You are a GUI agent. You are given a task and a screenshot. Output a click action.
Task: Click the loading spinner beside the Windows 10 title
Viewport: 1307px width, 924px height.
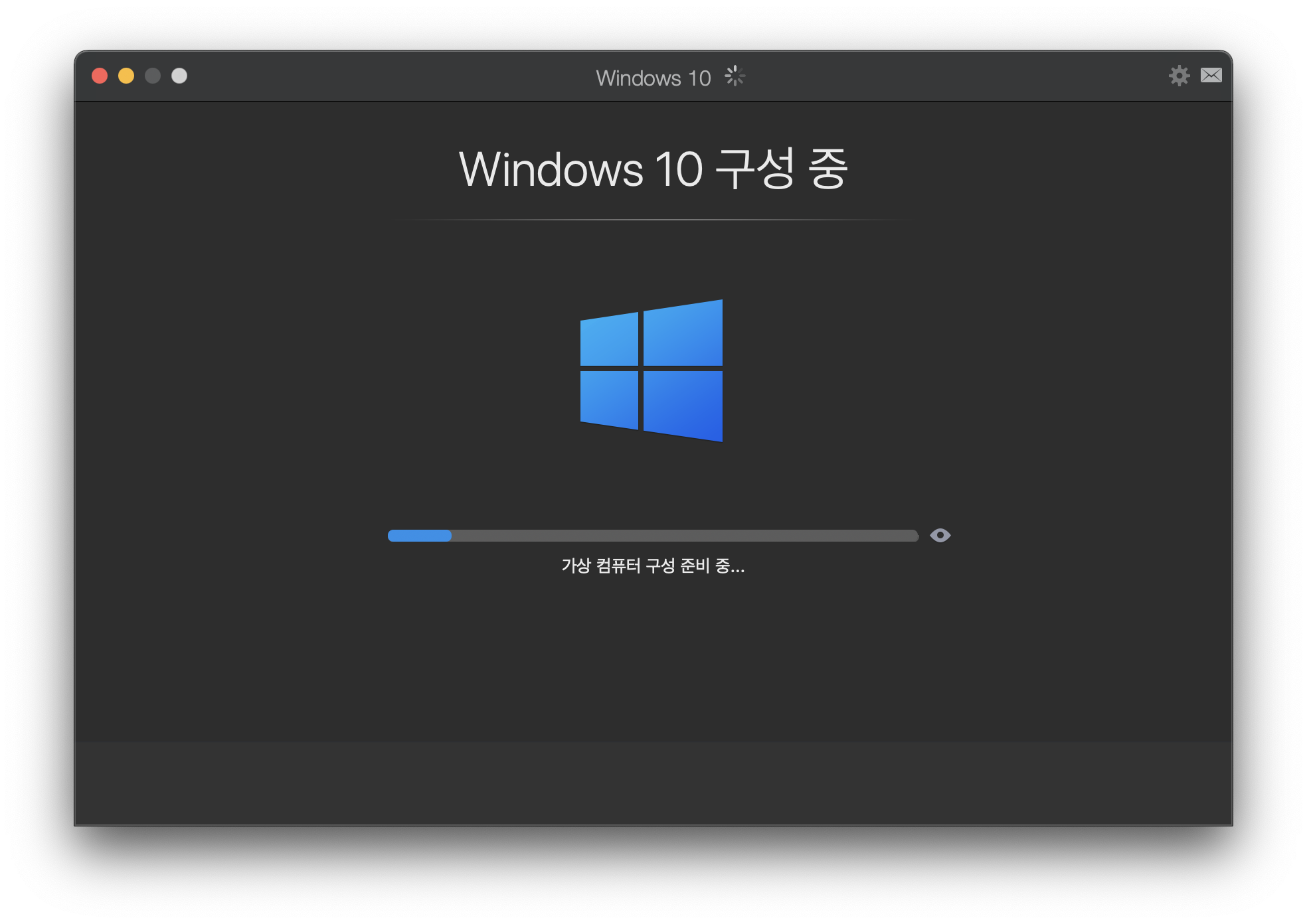735,76
